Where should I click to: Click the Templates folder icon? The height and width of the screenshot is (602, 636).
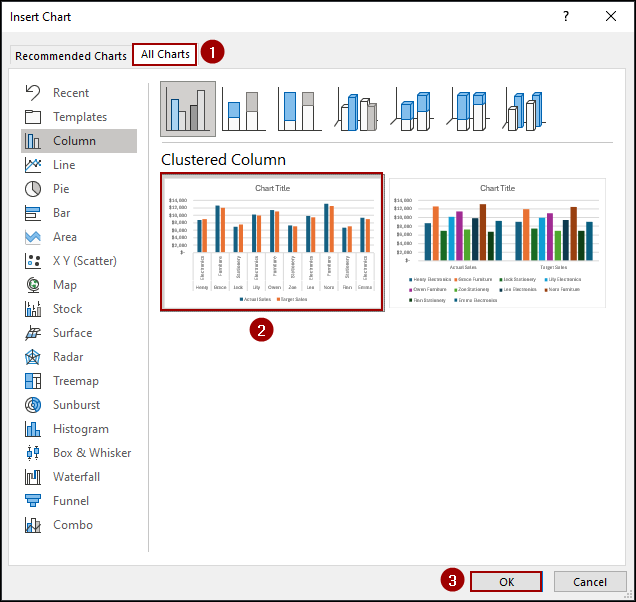pos(33,117)
